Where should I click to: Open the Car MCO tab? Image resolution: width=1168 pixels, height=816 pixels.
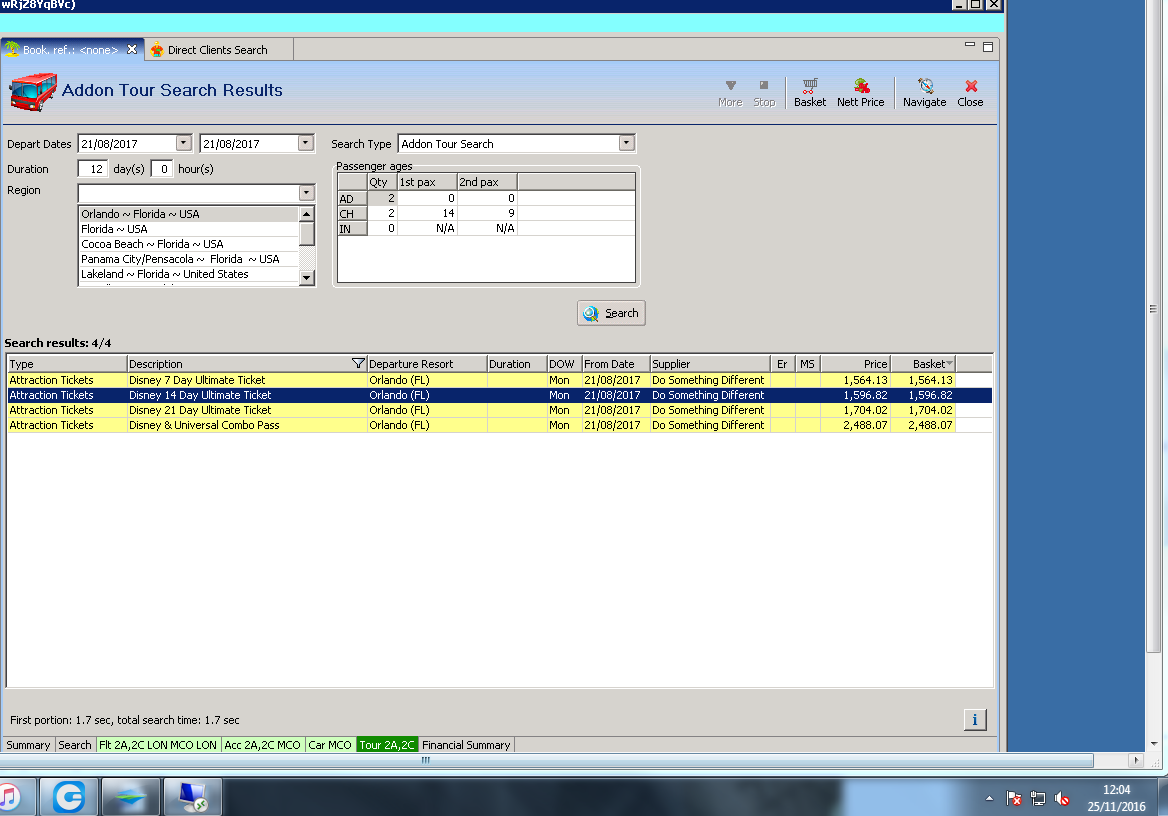[x=330, y=744]
